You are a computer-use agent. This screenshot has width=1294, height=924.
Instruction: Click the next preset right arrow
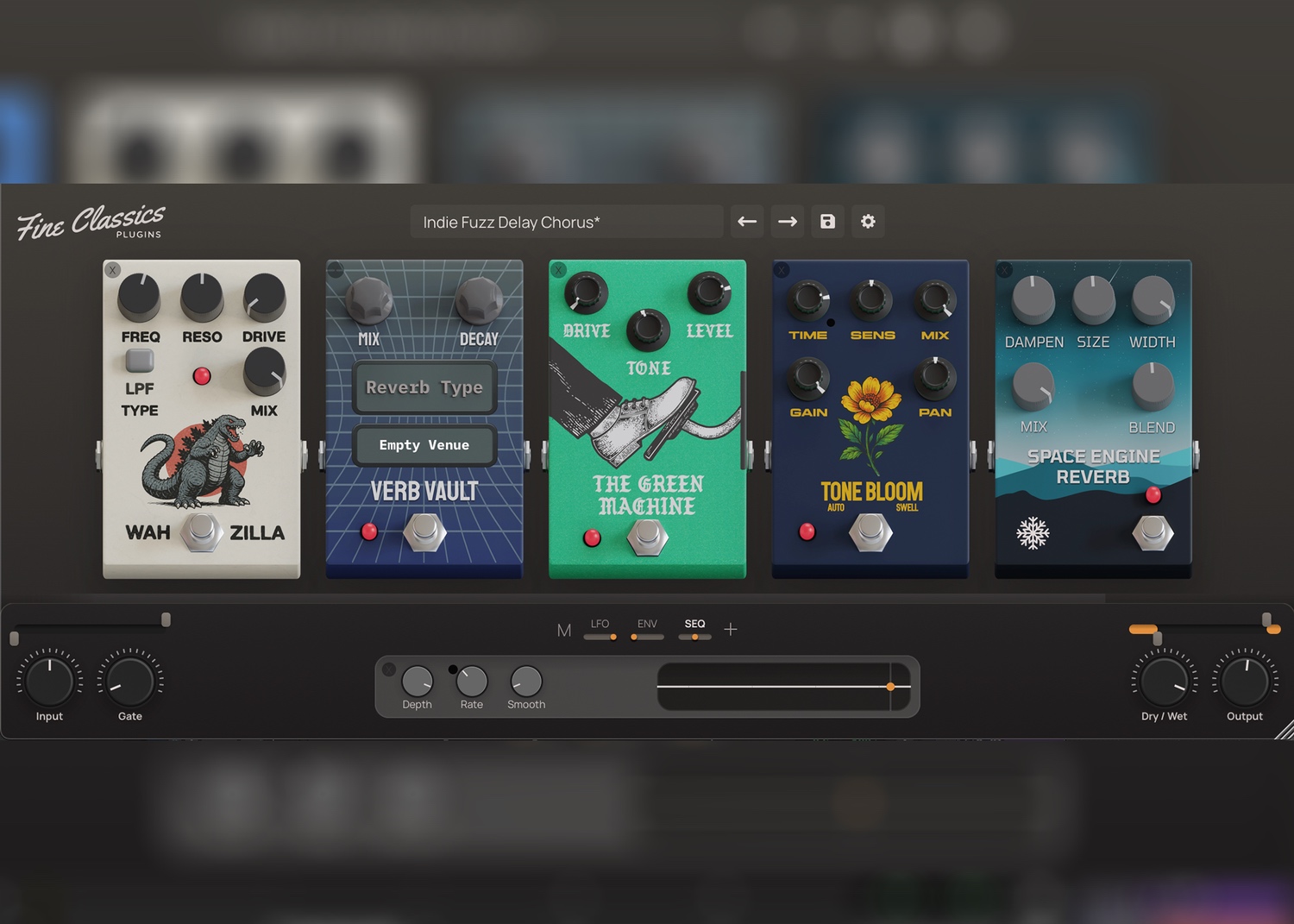788,222
